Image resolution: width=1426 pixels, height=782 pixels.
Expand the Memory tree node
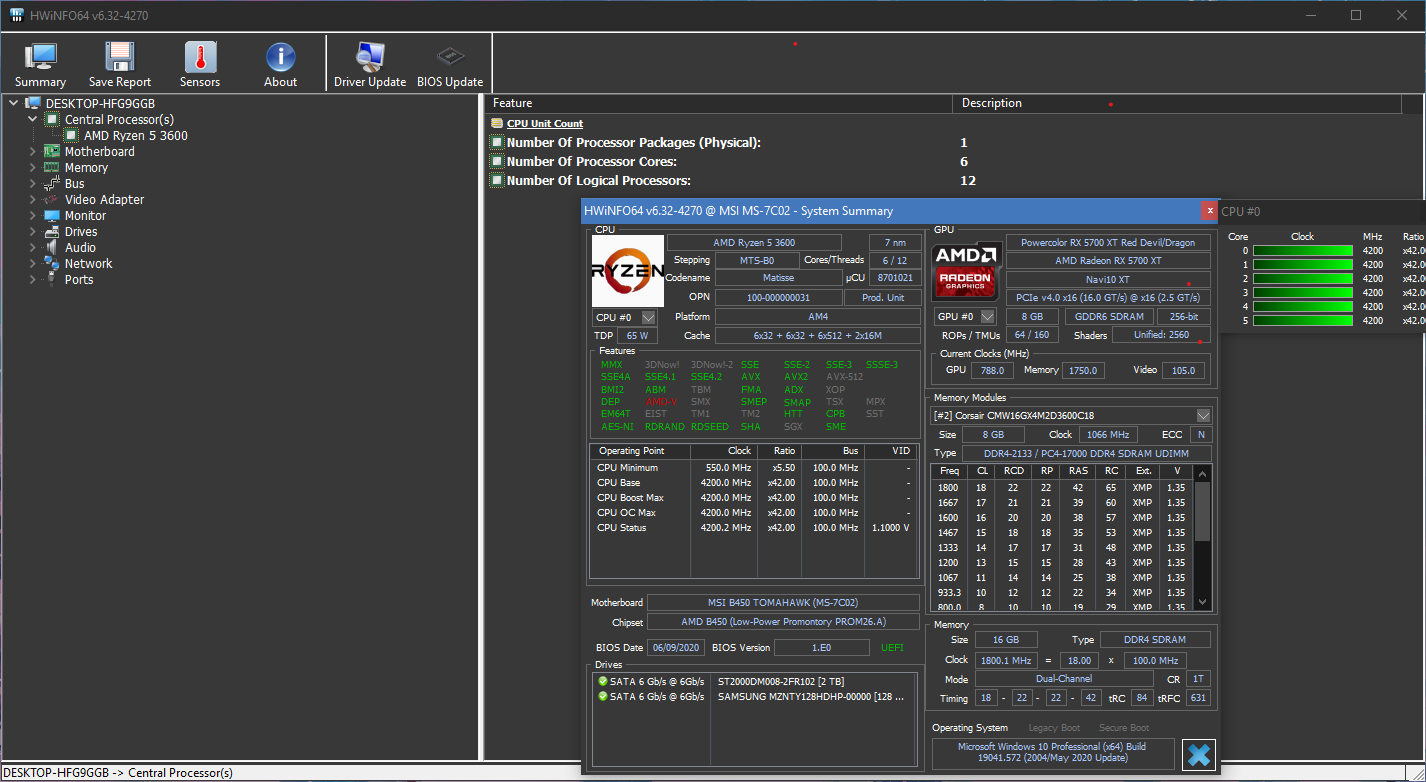(x=32, y=167)
